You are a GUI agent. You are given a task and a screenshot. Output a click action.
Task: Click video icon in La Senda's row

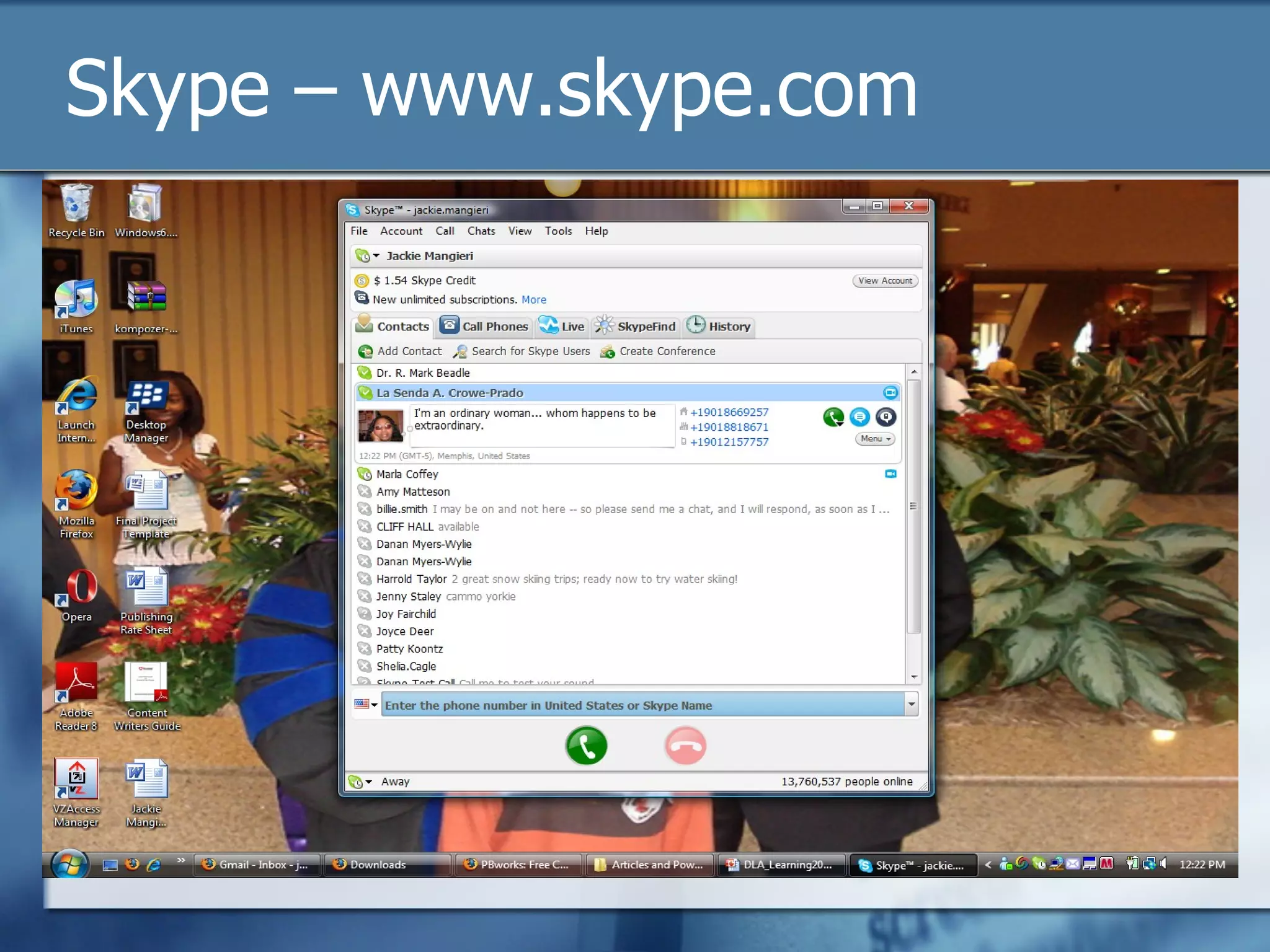[x=890, y=392]
